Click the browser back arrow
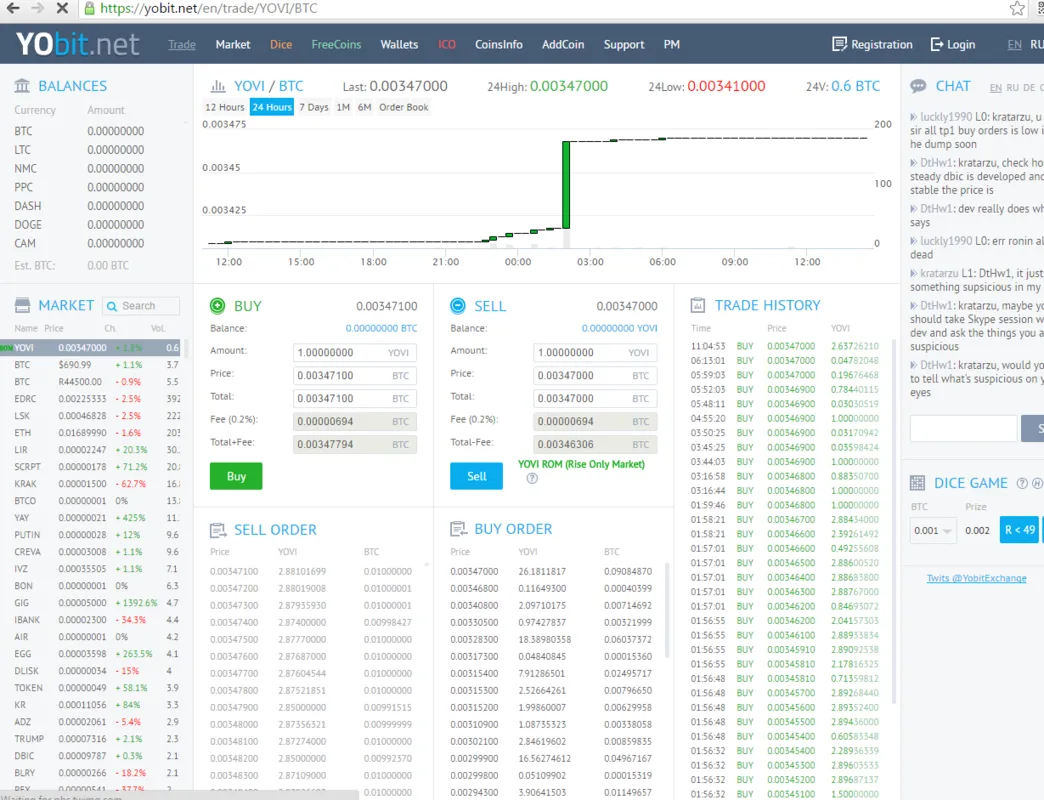 [x=13, y=9]
